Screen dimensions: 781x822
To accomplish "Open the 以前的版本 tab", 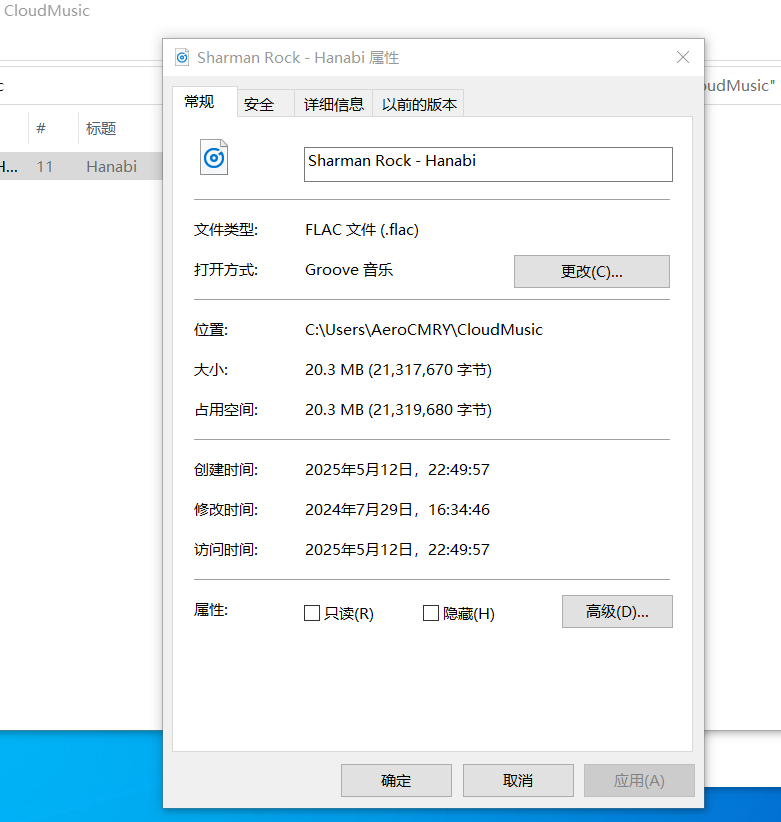I will pos(418,104).
